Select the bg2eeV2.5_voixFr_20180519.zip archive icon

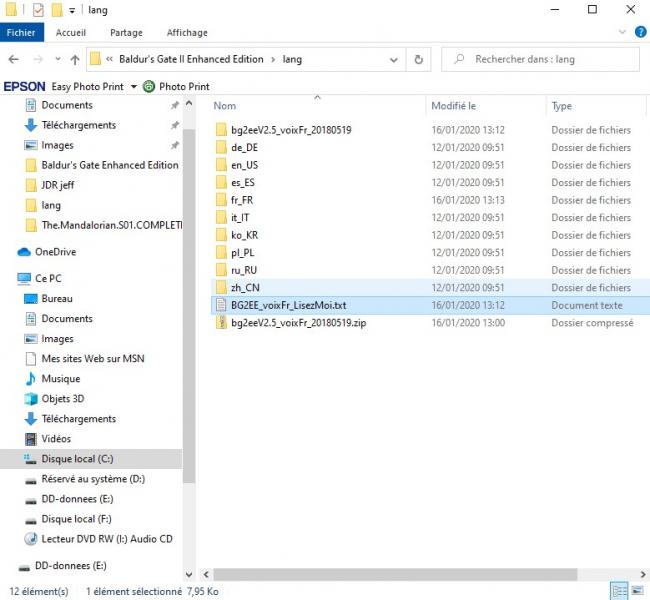(x=221, y=323)
